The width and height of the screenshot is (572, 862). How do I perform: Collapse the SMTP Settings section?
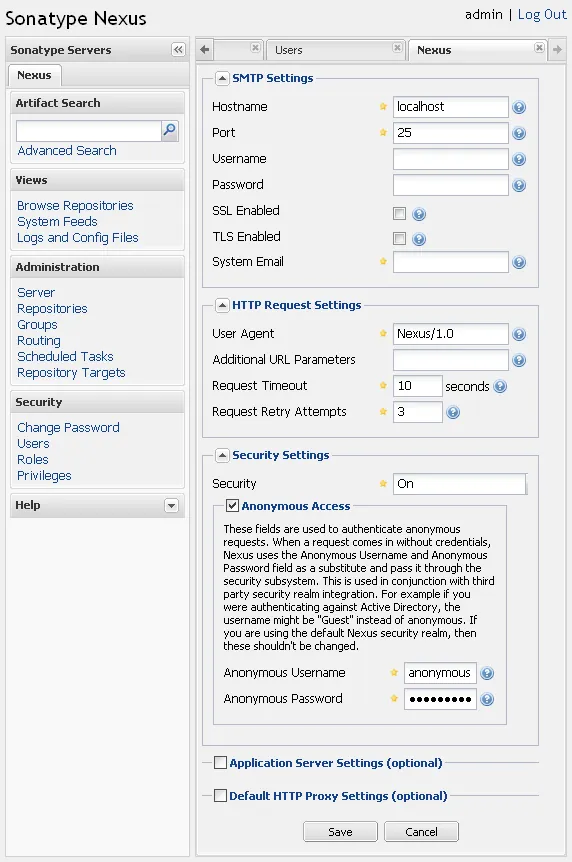pos(222,79)
